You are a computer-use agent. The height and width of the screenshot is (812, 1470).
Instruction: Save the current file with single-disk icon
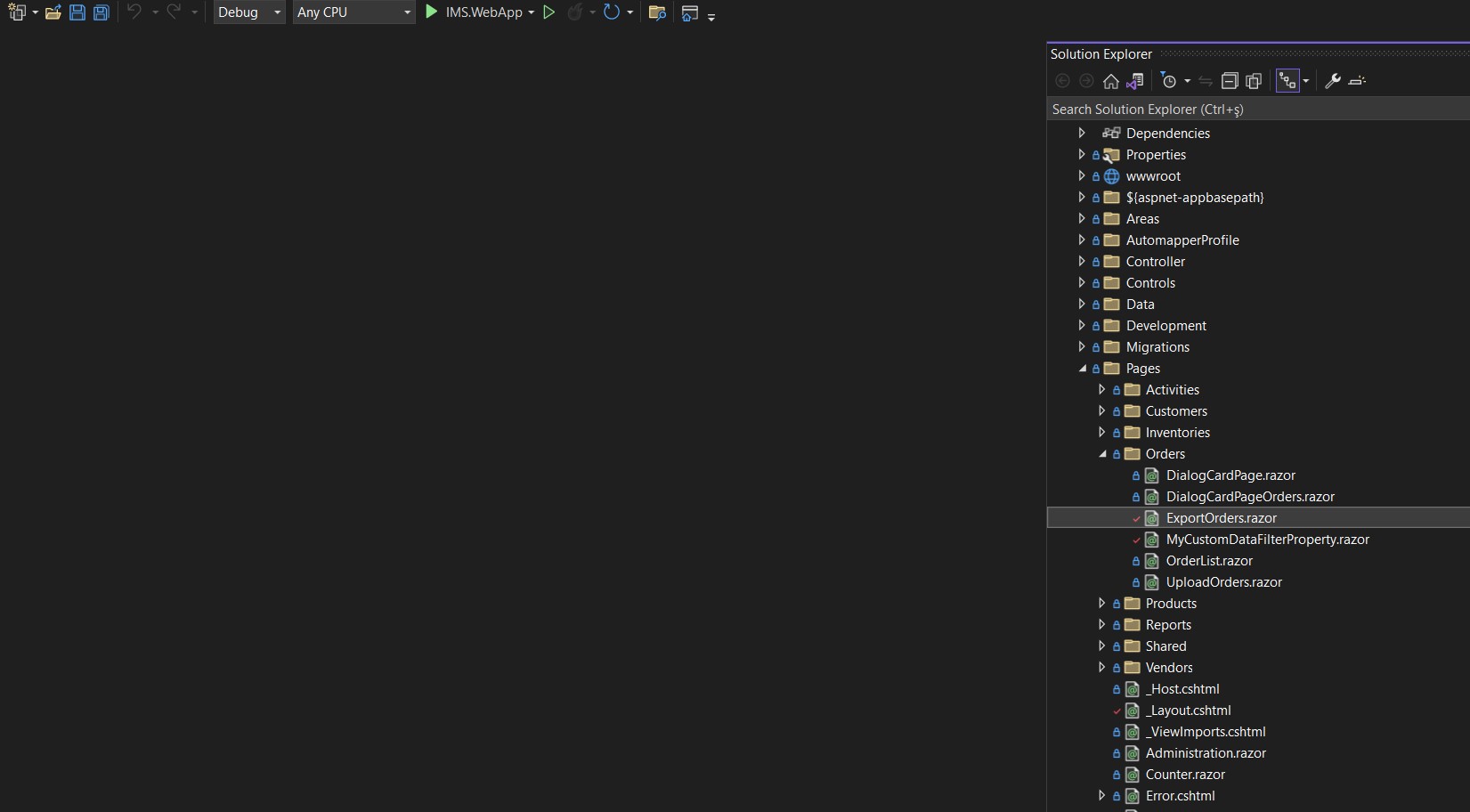77,12
